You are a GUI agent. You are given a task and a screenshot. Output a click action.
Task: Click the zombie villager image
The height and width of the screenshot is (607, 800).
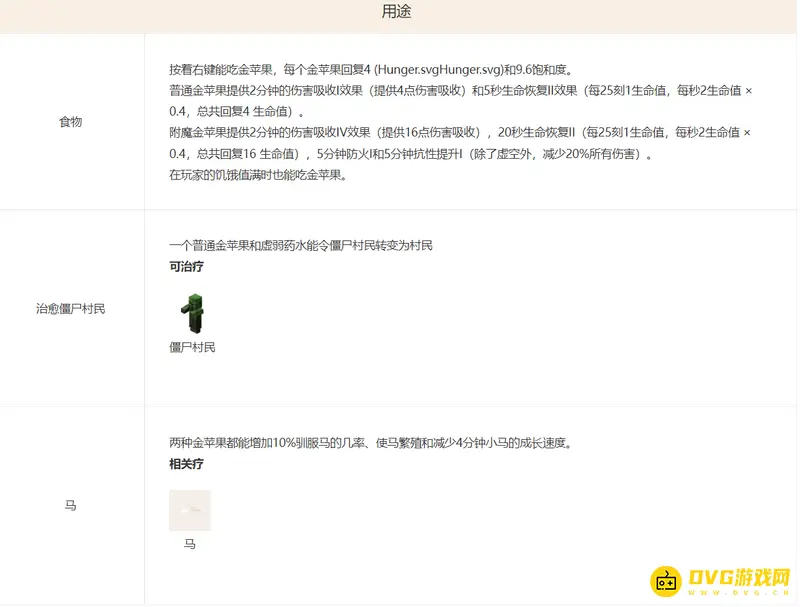(x=190, y=313)
